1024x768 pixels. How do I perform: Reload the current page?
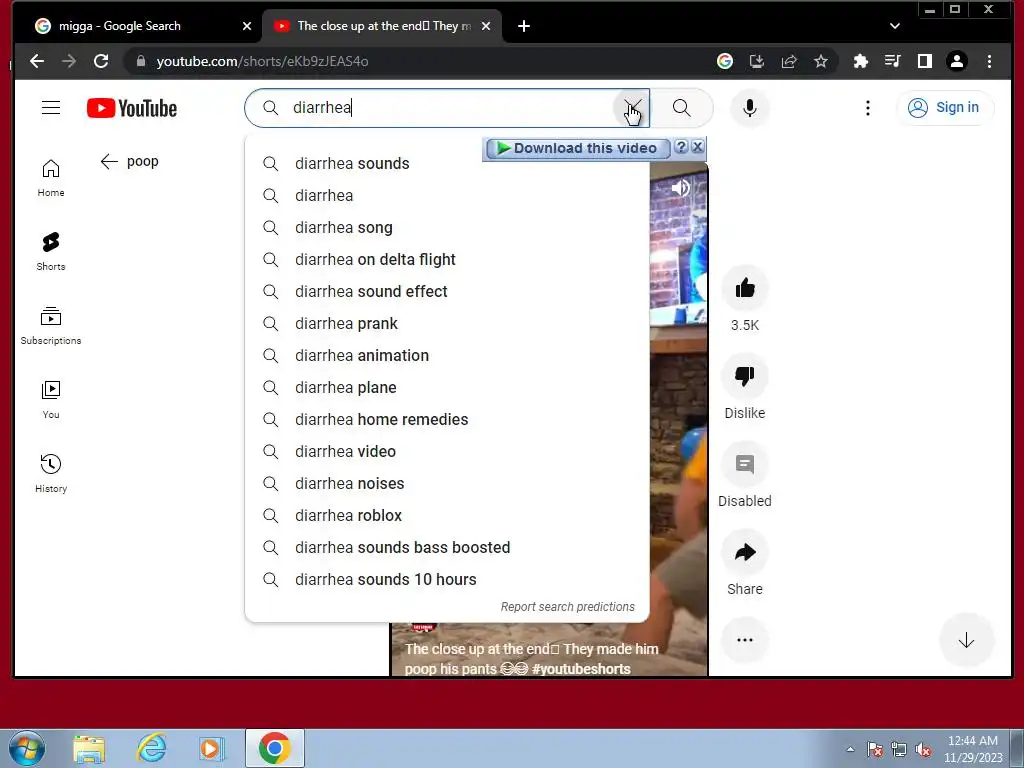point(101,61)
